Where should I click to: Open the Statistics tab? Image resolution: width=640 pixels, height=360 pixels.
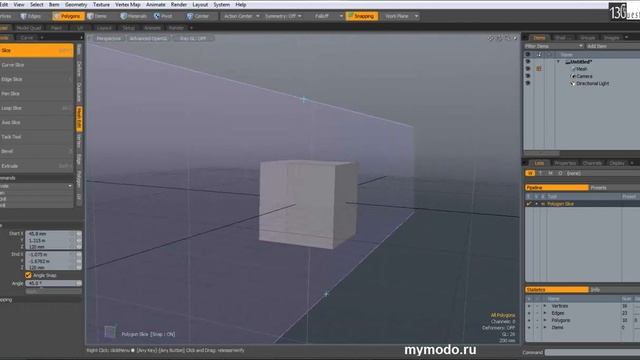pos(557,290)
